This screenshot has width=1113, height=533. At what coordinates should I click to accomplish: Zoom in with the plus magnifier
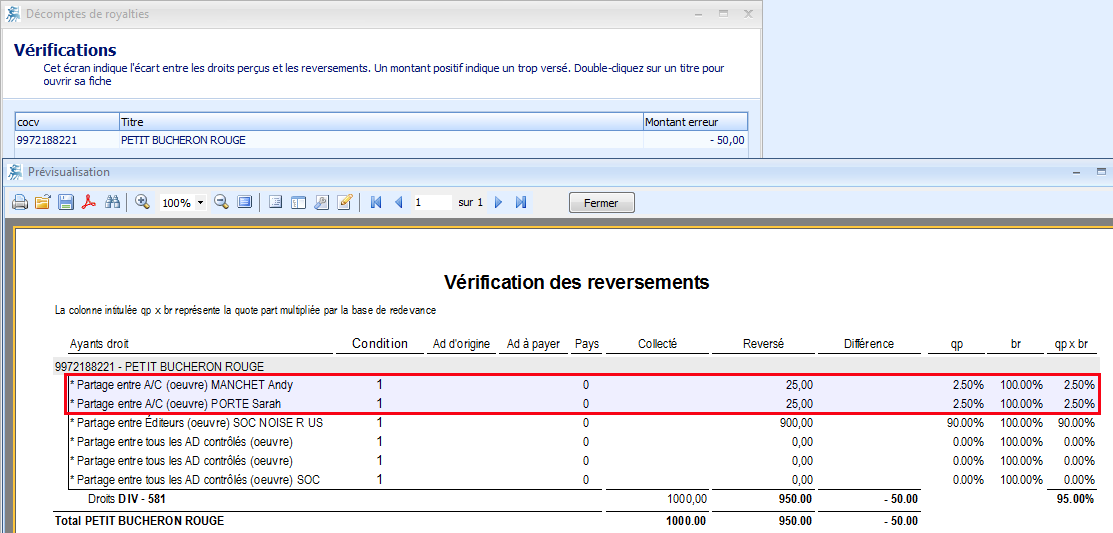[142, 202]
